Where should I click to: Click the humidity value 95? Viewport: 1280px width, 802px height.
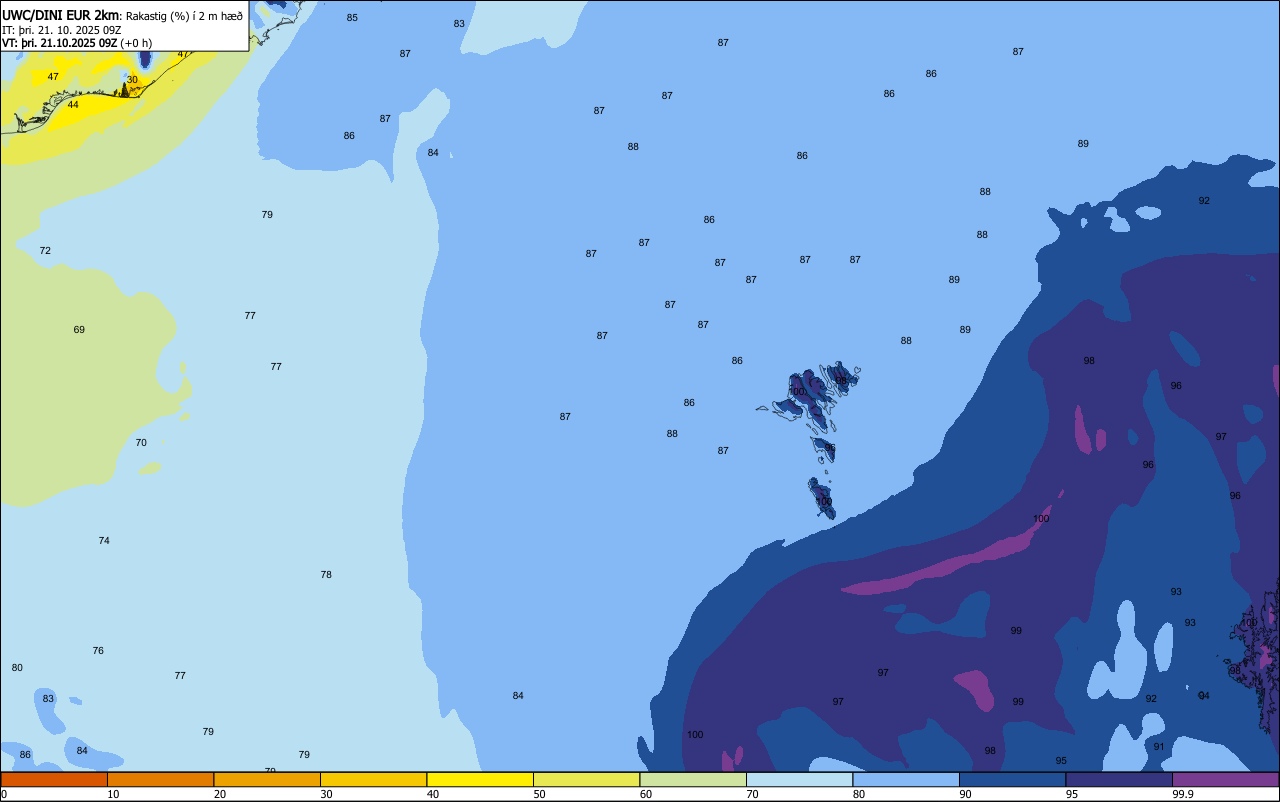coord(1061,761)
